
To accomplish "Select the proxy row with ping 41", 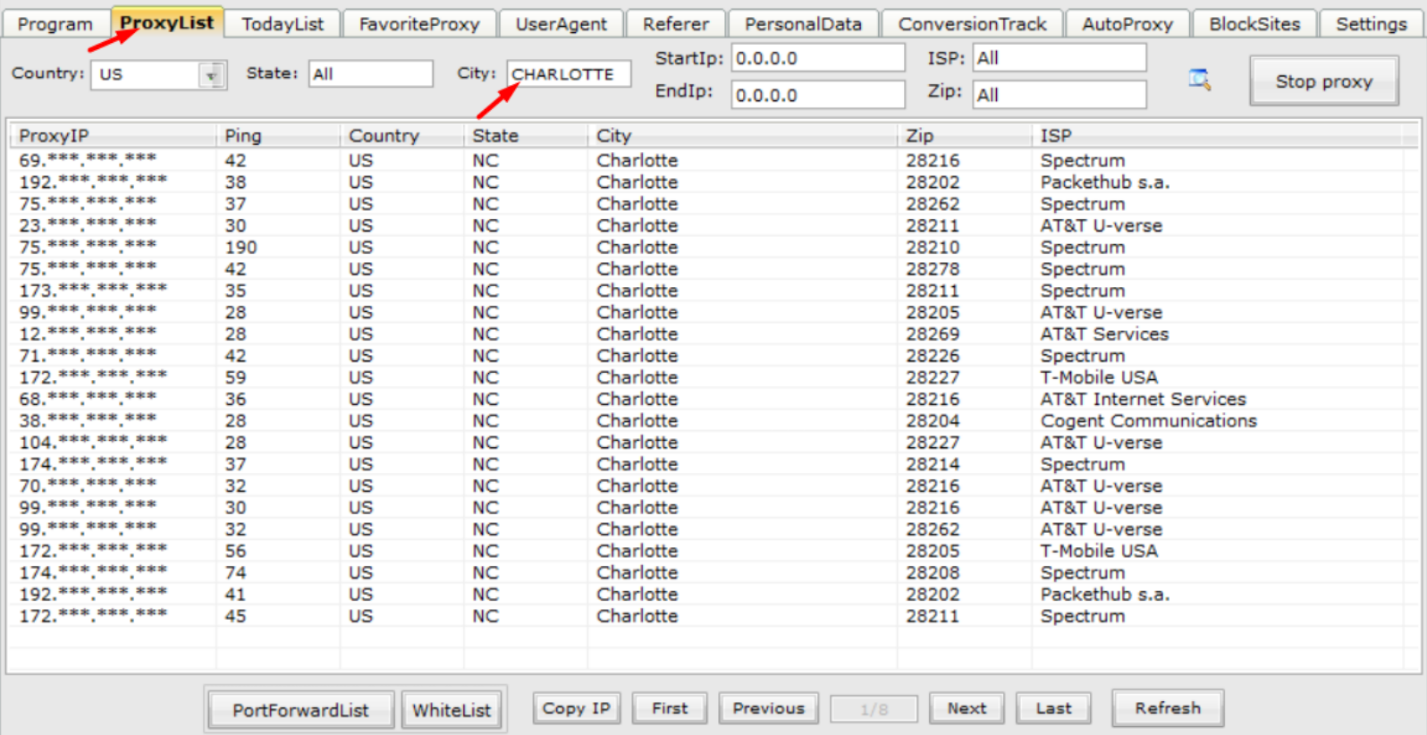I will (x=713, y=594).
